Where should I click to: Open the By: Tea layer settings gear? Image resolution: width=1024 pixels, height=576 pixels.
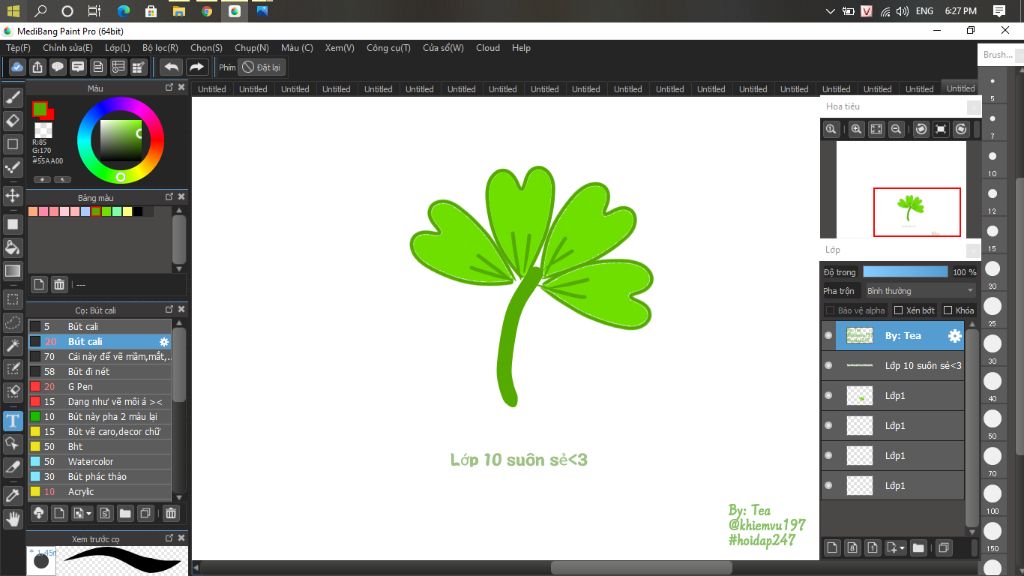point(954,336)
